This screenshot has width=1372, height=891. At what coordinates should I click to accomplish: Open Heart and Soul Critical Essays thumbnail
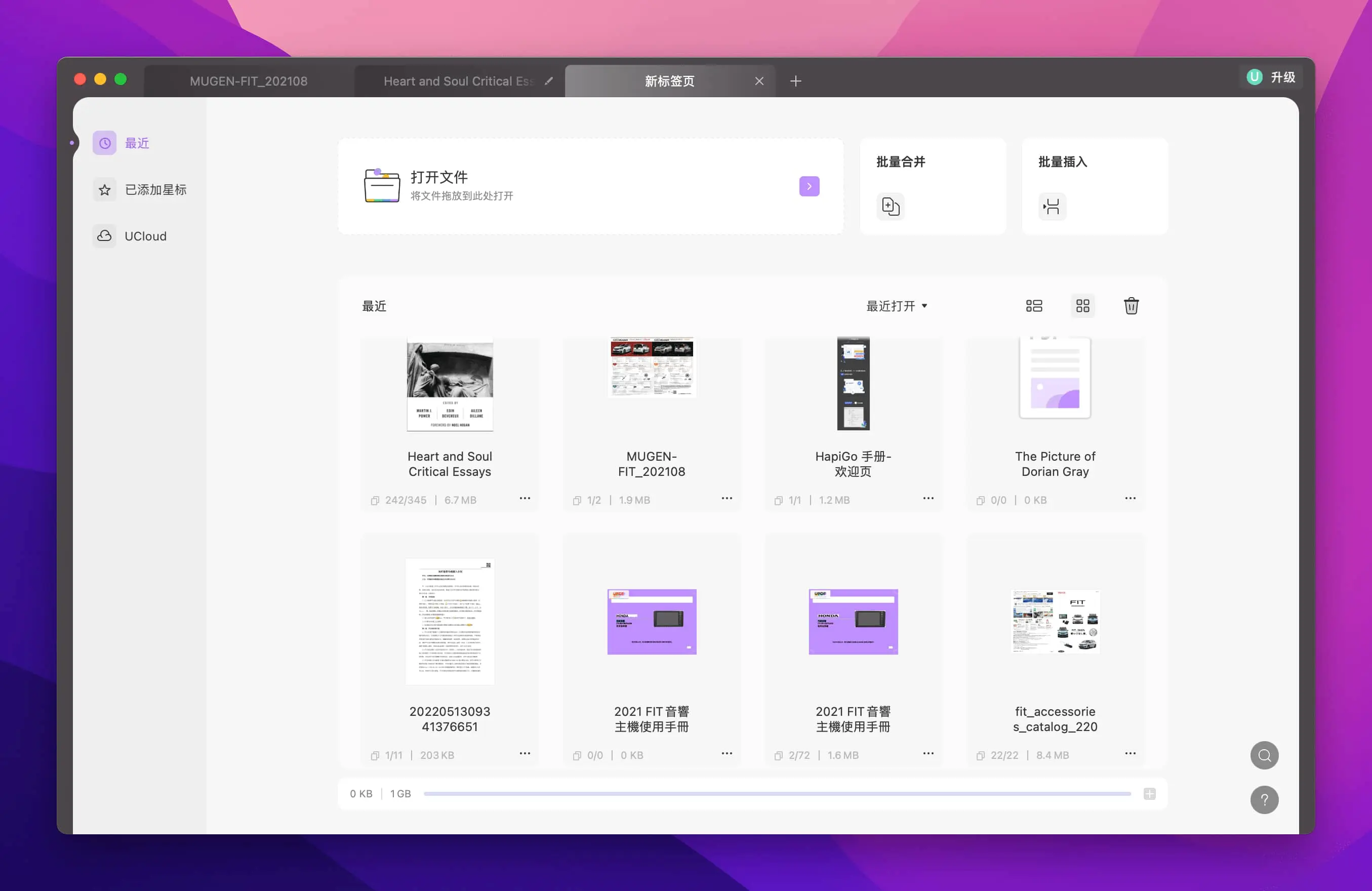tap(450, 384)
